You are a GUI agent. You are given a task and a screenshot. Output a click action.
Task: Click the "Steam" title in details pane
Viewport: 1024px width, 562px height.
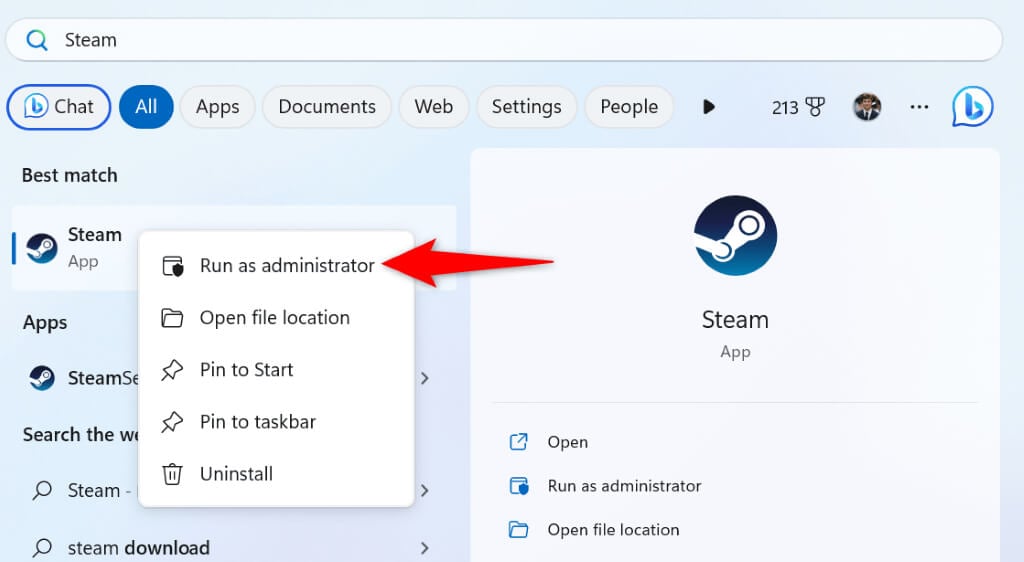click(735, 320)
